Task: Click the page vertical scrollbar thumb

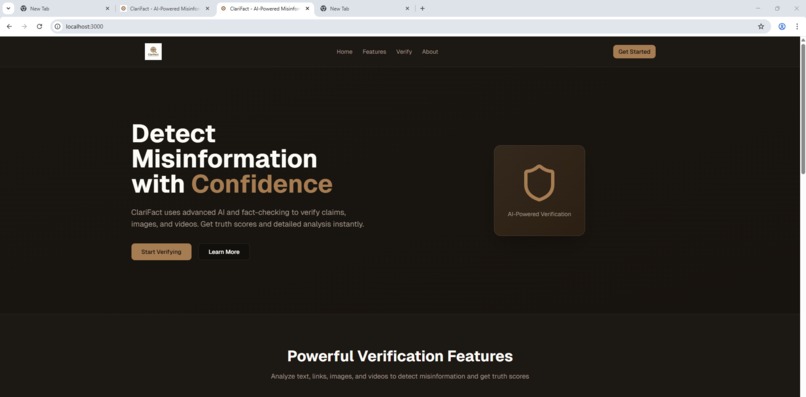Action: (x=803, y=109)
